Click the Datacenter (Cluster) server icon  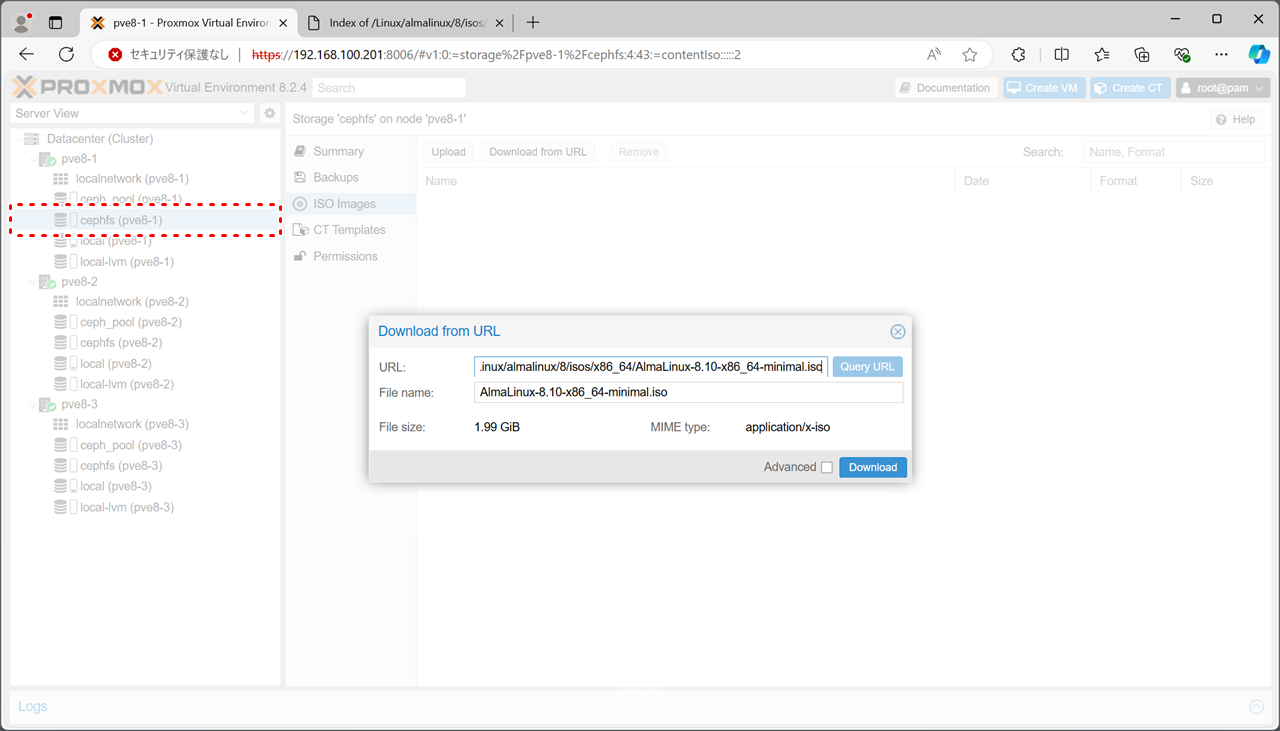[31, 139]
